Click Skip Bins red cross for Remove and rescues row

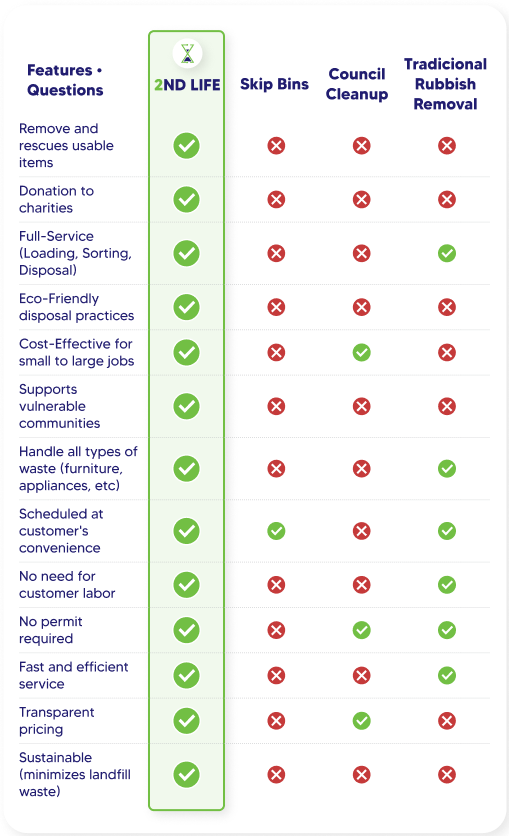click(276, 146)
